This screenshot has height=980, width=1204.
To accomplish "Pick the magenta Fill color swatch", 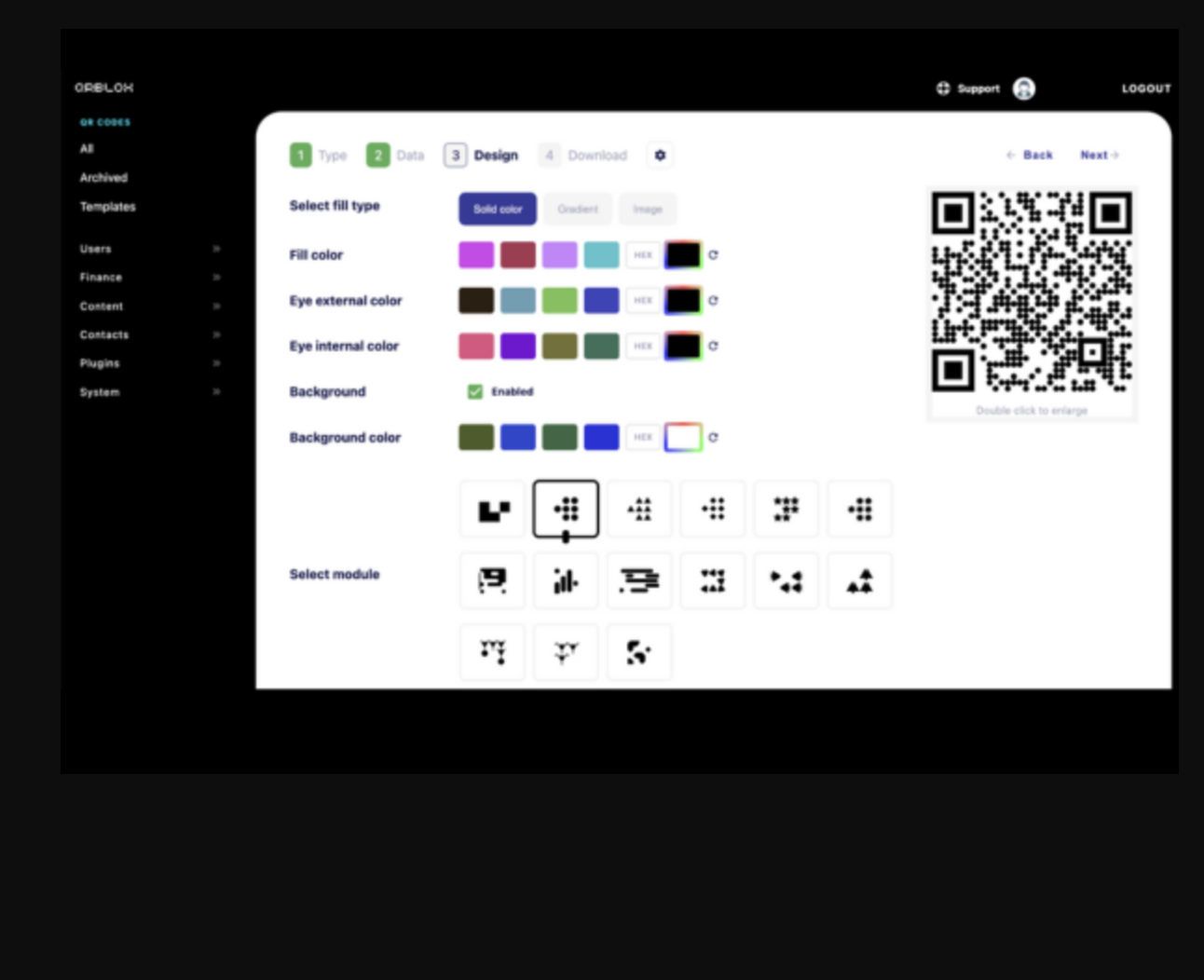I will (476, 253).
